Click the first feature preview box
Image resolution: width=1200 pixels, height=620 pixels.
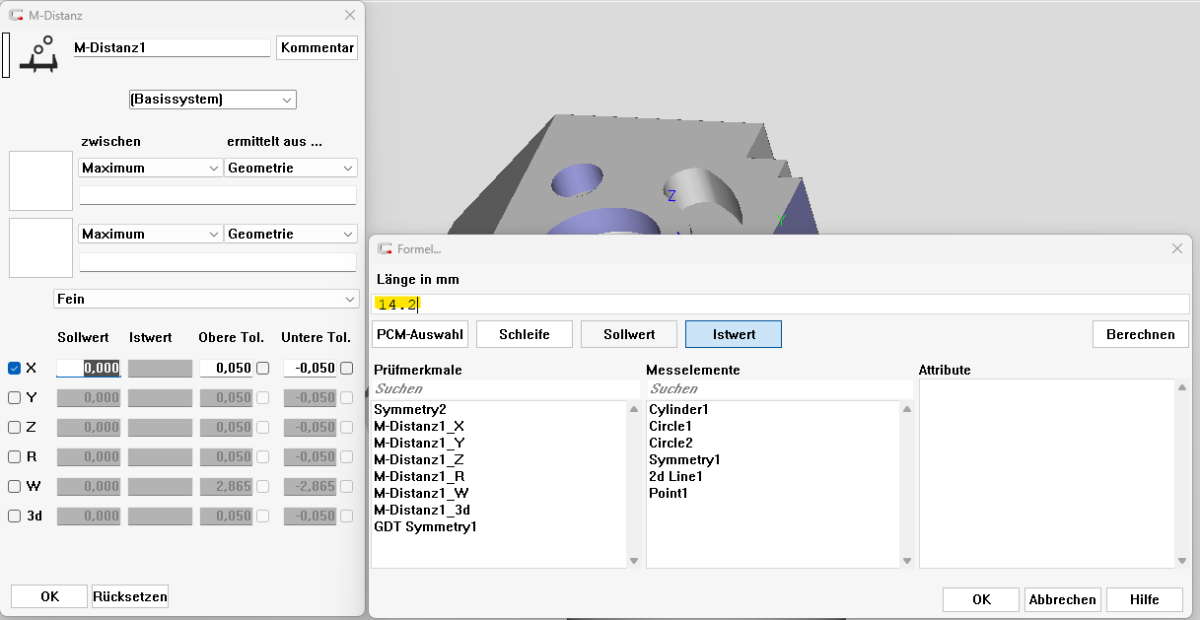pyautogui.click(x=41, y=181)
